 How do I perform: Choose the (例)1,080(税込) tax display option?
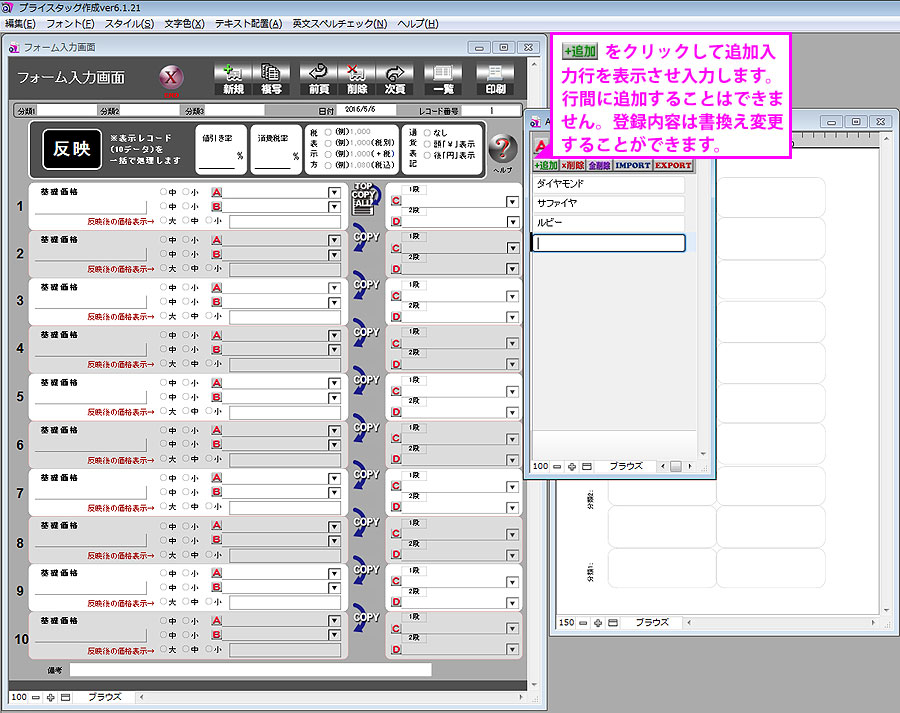coord(328,167)
